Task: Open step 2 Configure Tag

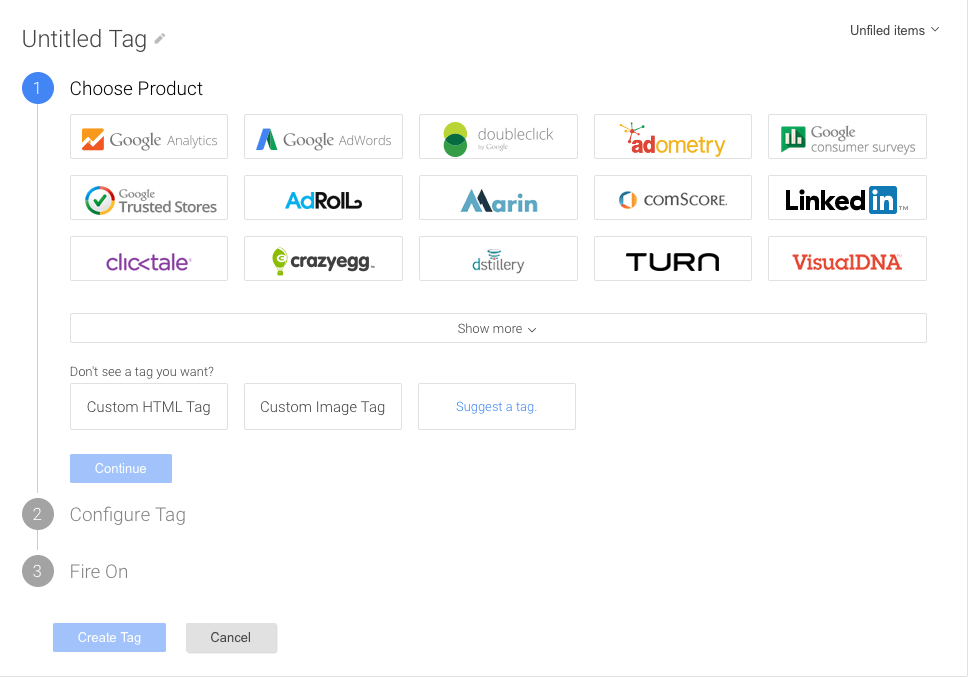Action: pyautogui.click(x=128, y=515)
